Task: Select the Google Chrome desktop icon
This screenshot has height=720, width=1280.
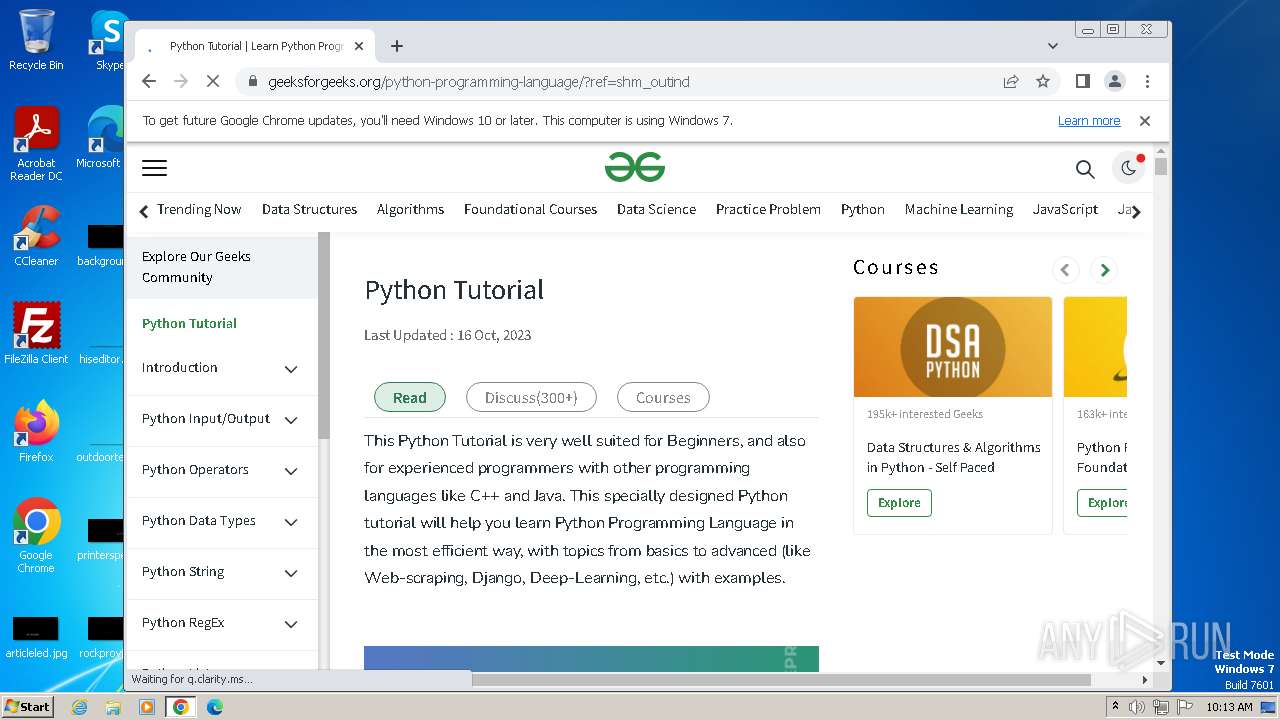Action: pos(36,536)
